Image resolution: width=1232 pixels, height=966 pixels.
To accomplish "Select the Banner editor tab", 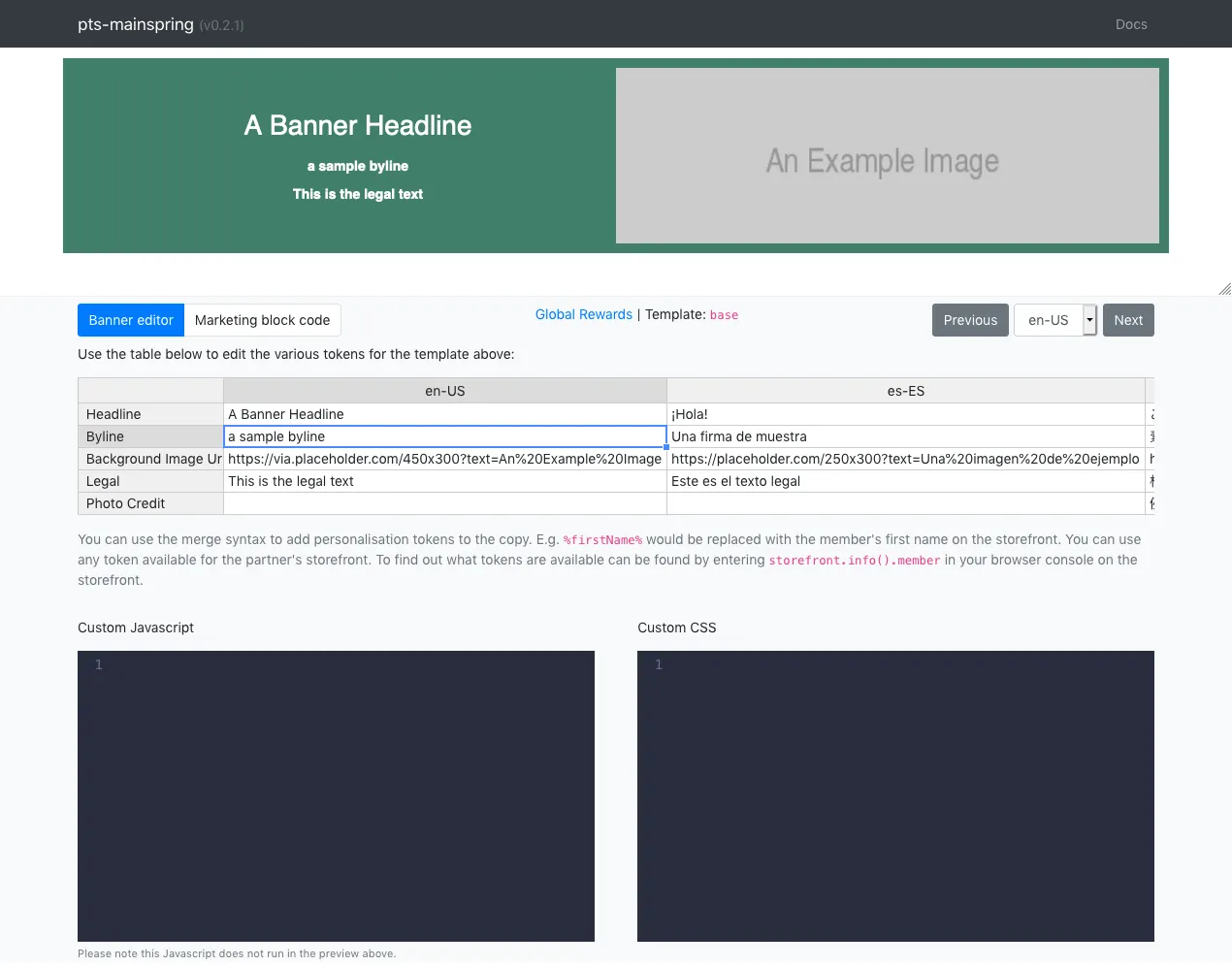I will pyautogui.click(x=130, y=320).
